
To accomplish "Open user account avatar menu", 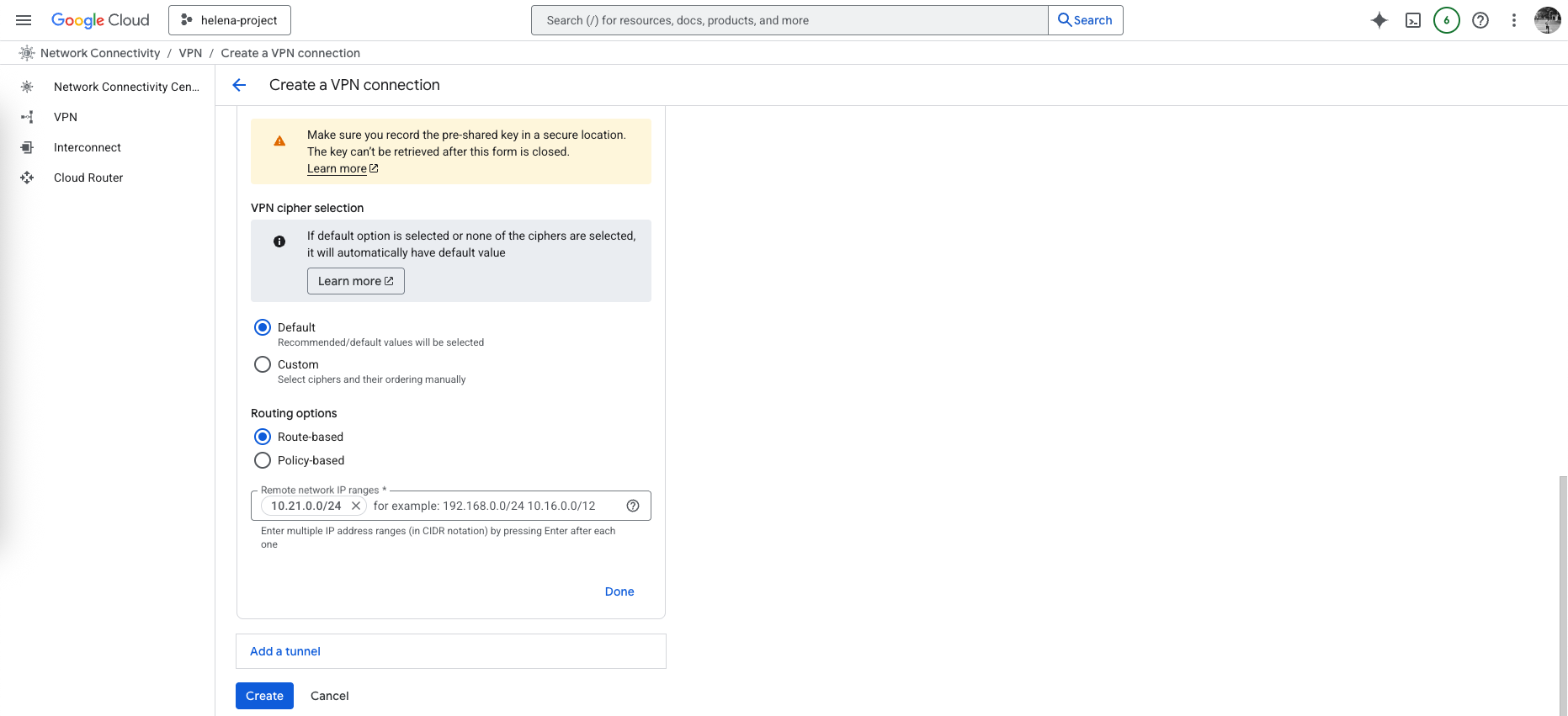I will pyautogui.click(x=1547, y=20).
